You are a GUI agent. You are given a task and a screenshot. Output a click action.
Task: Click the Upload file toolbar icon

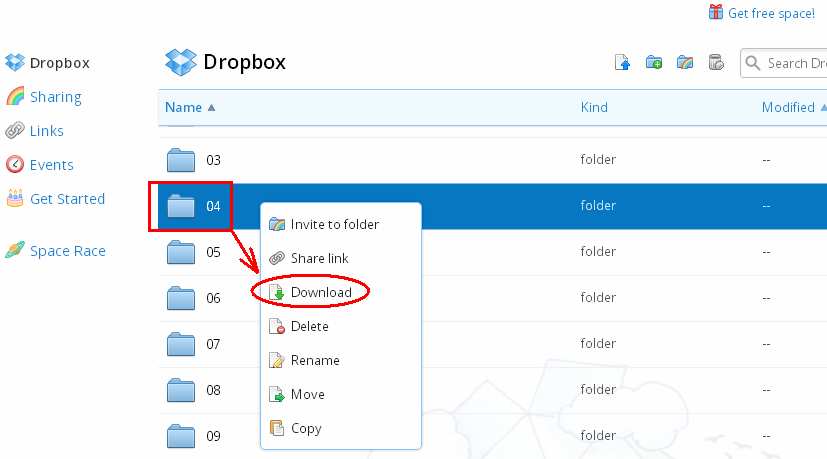point(622,62)
